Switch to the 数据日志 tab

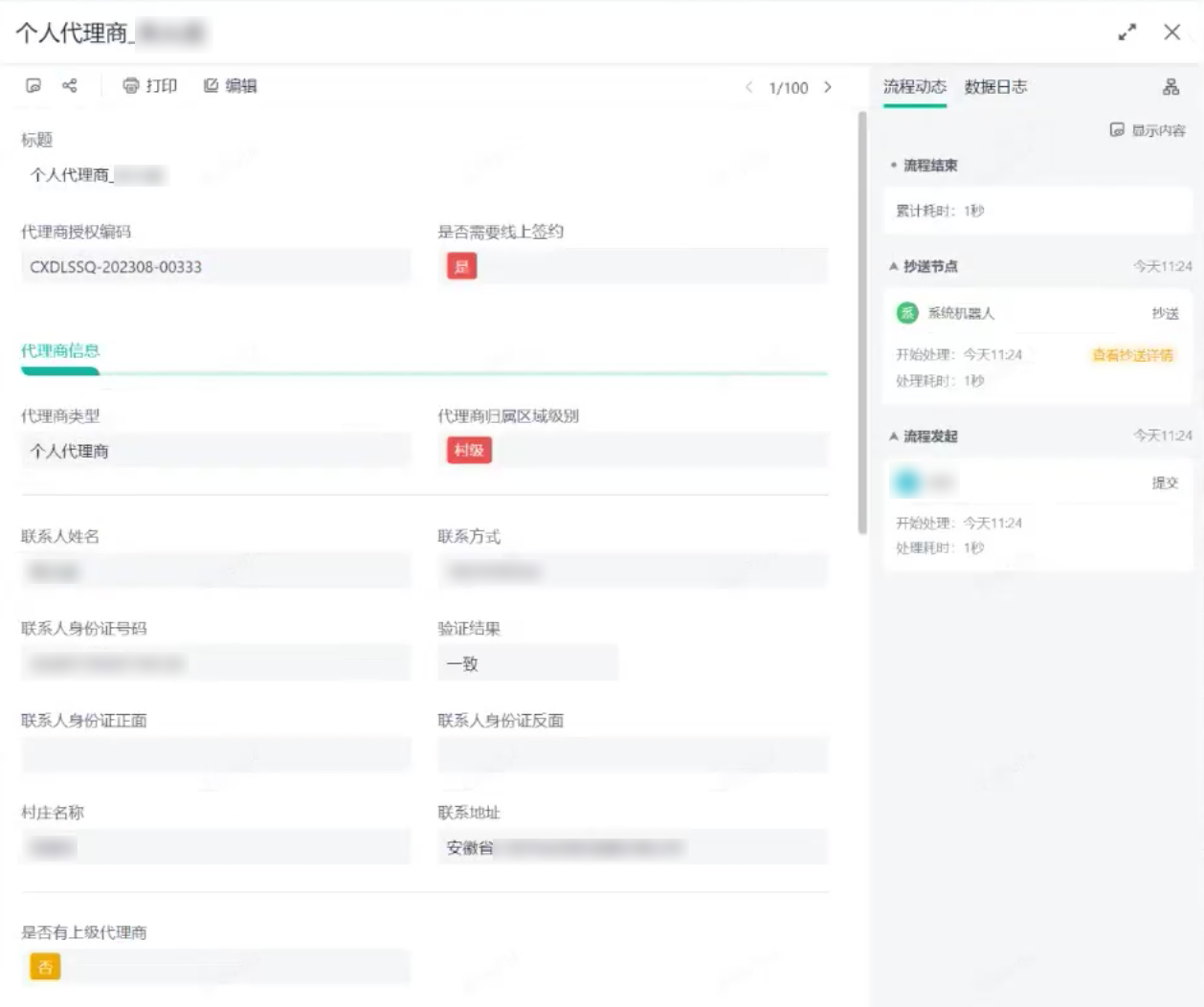coord(995,87)
